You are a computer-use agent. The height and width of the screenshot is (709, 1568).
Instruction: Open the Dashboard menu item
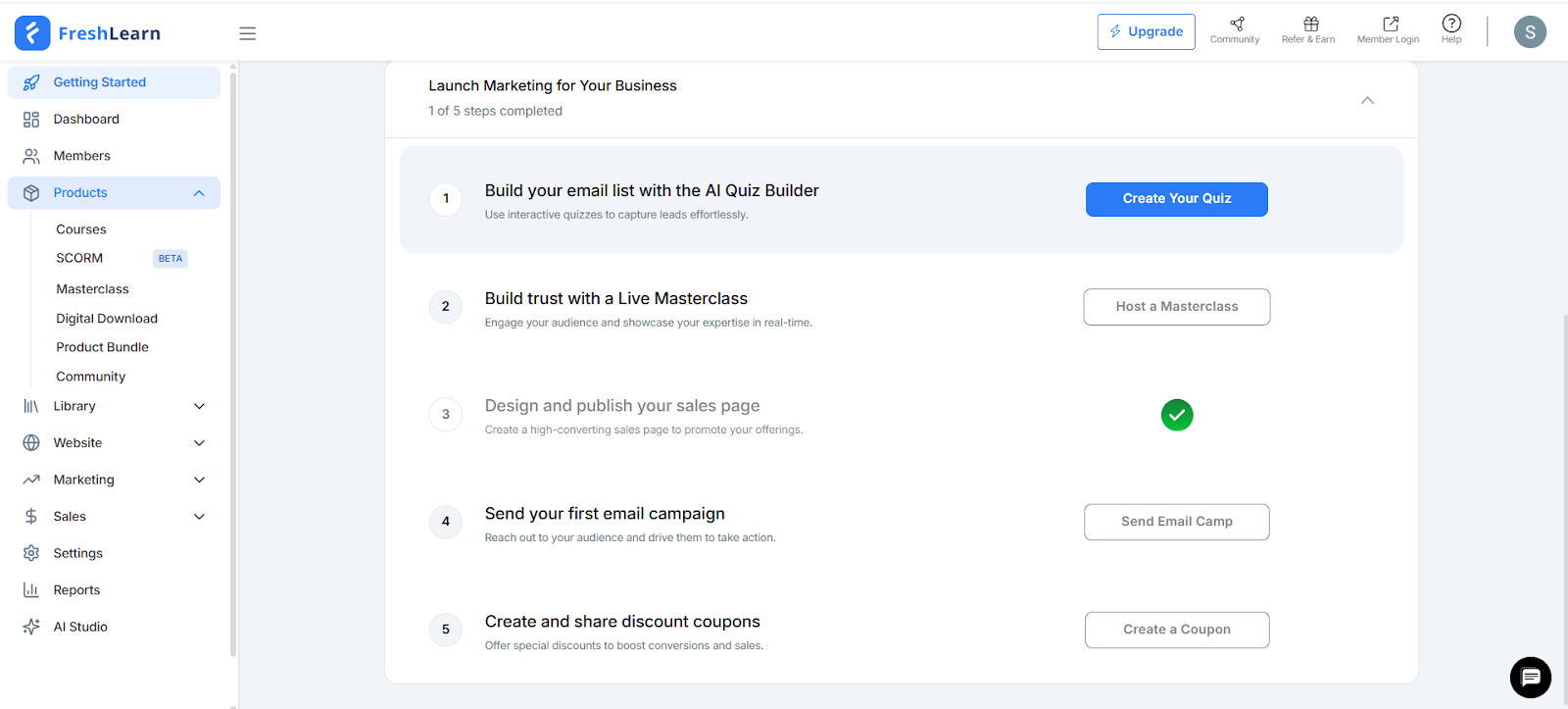click(86, 119)
